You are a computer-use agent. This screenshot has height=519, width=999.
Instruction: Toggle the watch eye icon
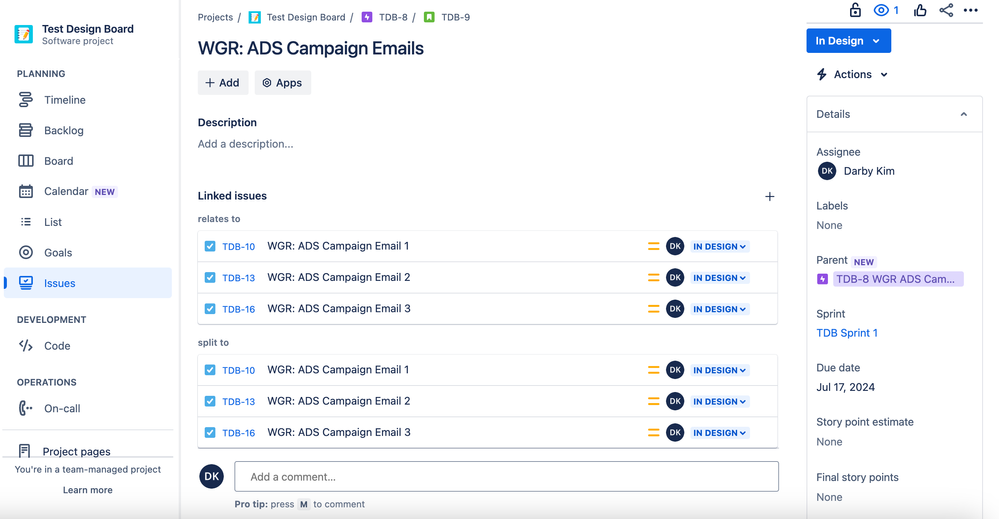click(881, 10)
